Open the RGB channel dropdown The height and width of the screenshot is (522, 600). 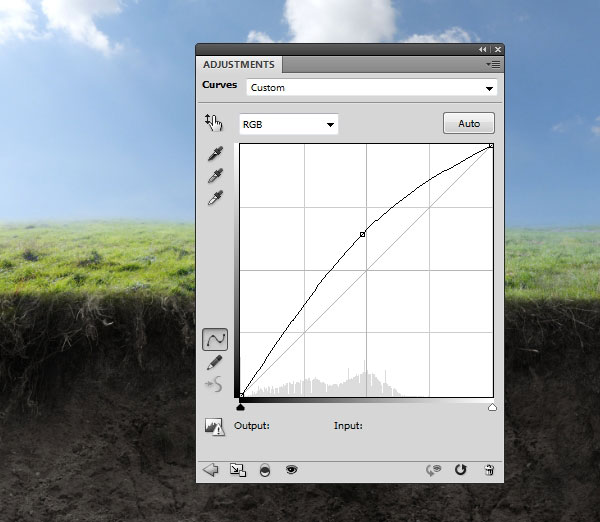coord(289,124)
